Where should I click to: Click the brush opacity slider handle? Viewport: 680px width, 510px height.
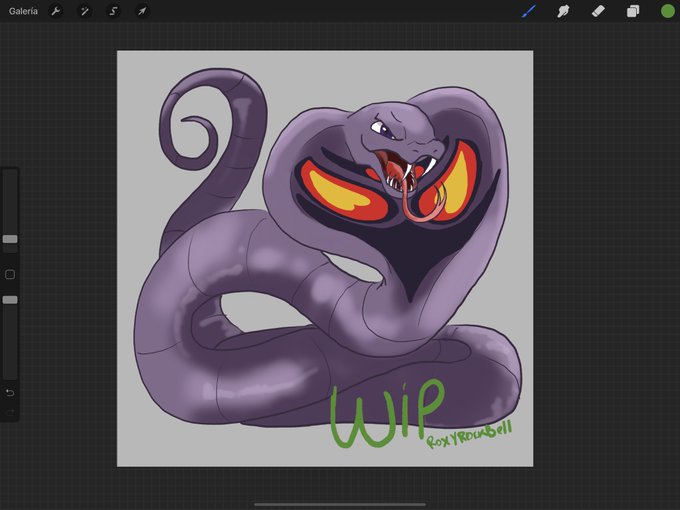[10, 300]
